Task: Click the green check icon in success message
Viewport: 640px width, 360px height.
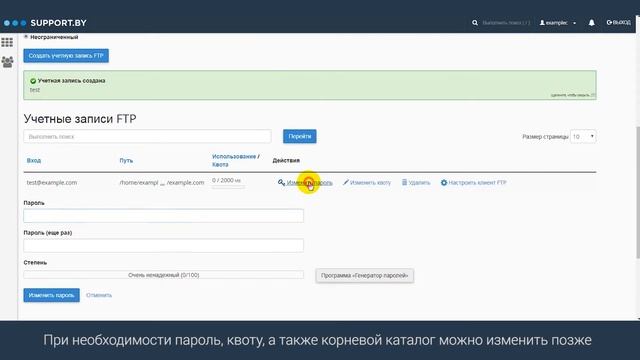Action: point(33,81)
